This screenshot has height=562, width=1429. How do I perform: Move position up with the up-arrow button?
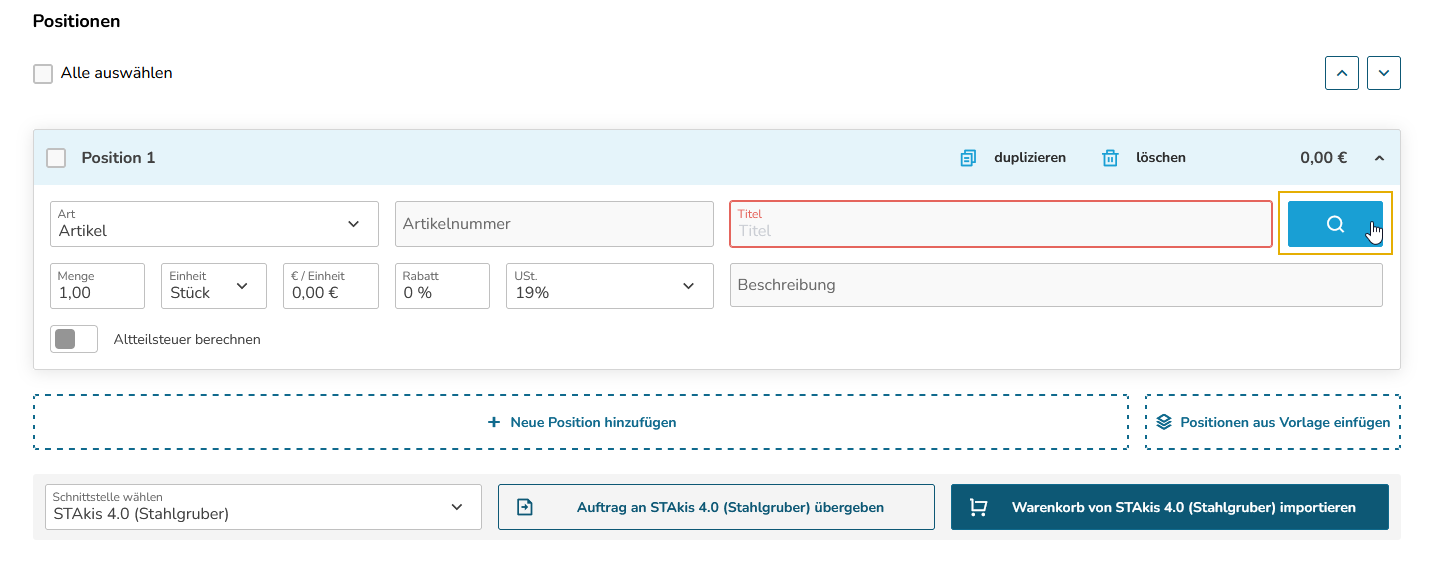(x=1342, y=73)
